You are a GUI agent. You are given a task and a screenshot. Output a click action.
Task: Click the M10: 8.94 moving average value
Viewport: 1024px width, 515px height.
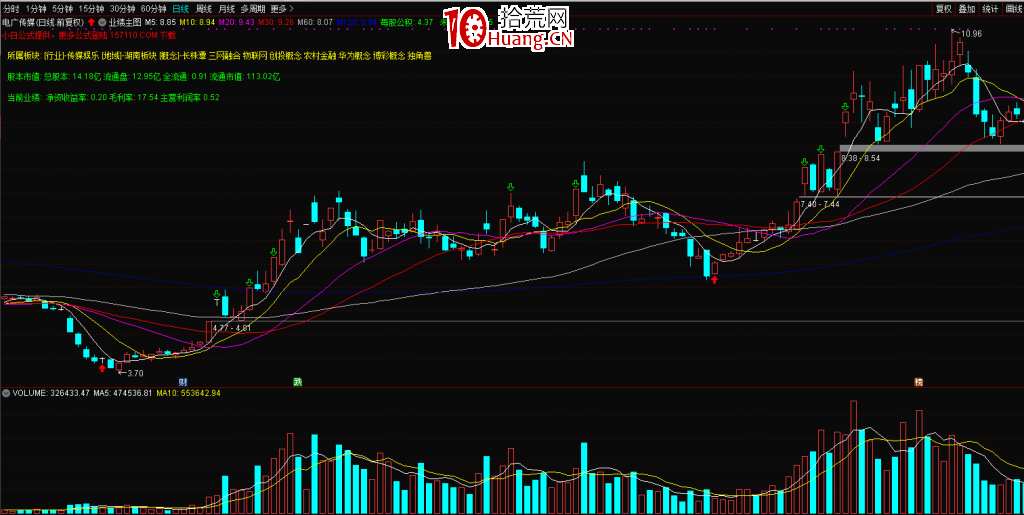(198, 22)
